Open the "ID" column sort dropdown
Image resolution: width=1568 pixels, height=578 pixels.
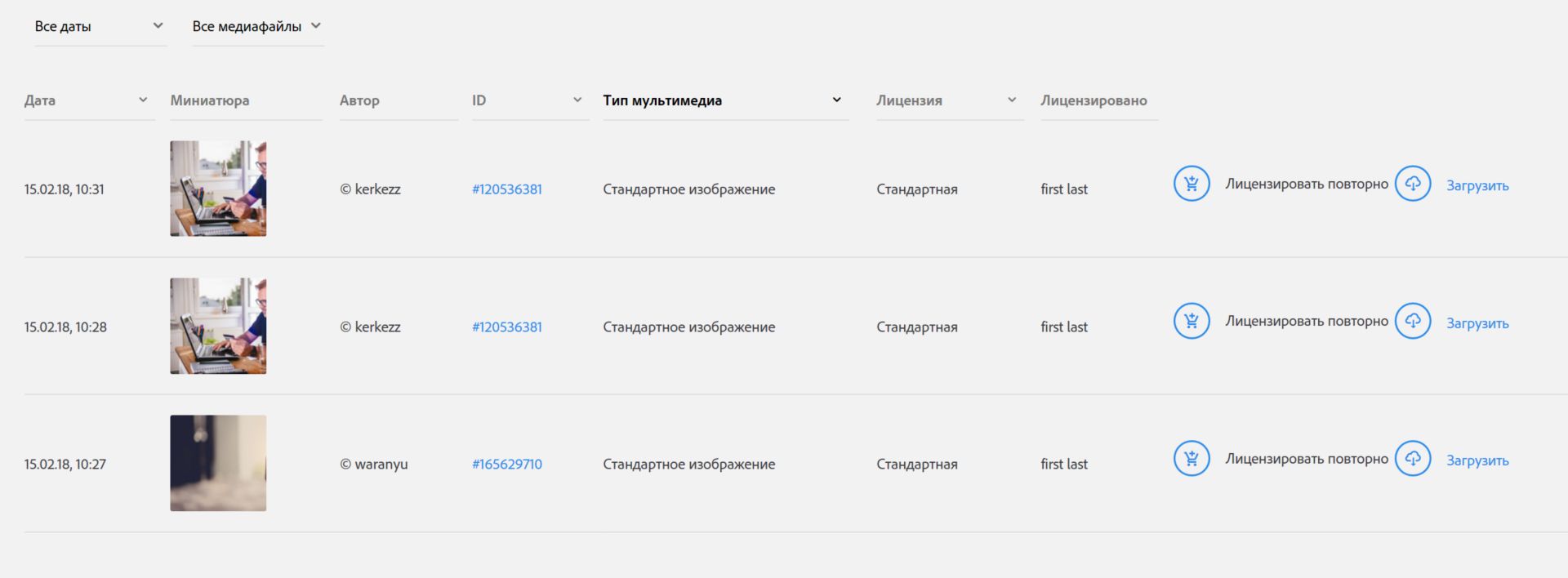coord(529,100)
